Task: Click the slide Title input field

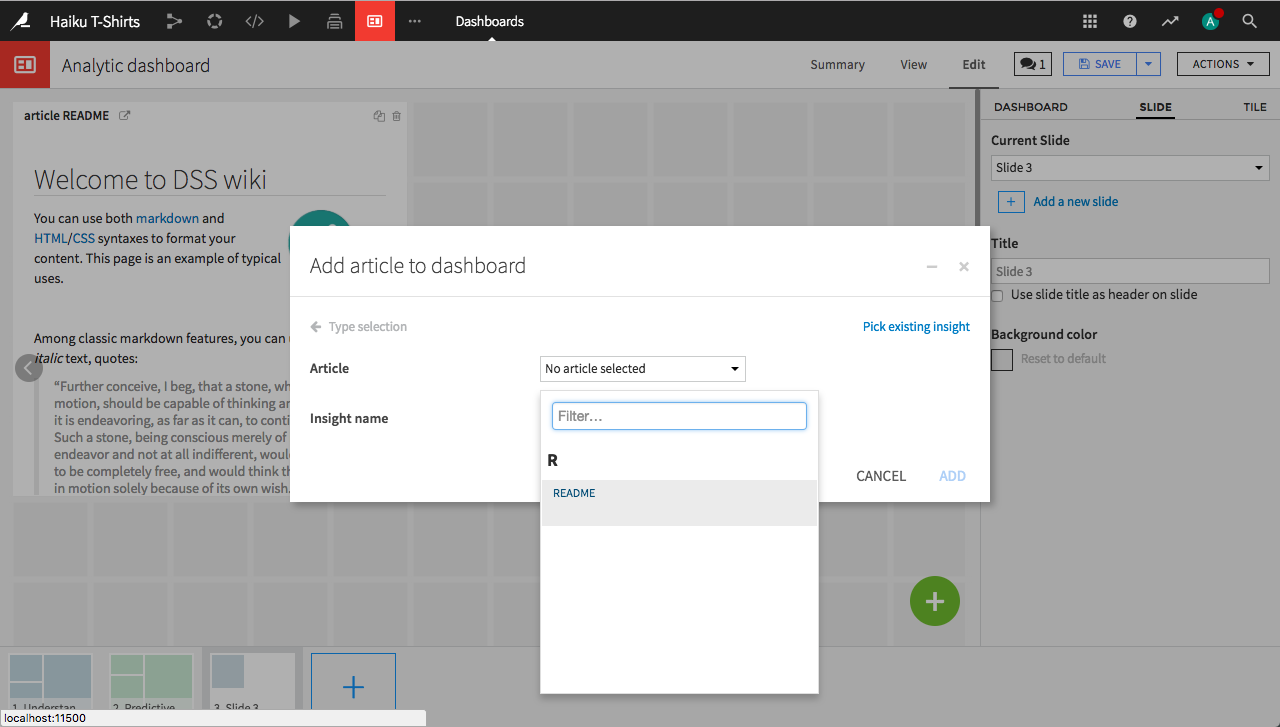Action: point(1130,271)
